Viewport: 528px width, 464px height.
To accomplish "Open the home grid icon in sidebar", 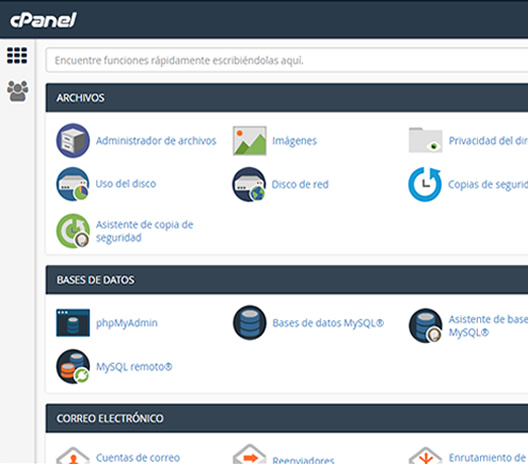I will pyautogui.click(x=17, y=55).
